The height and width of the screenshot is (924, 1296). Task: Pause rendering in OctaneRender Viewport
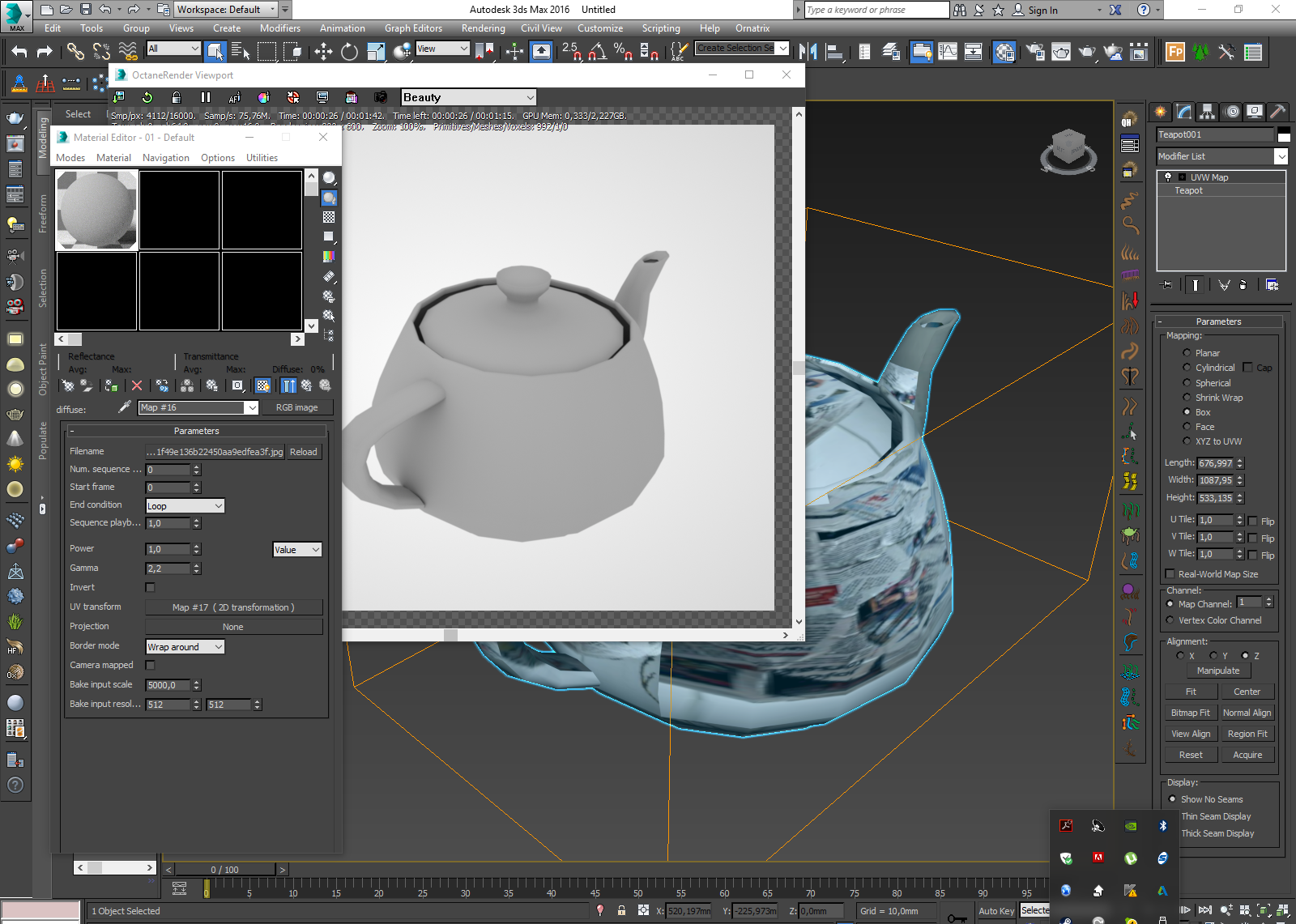click(206, 97)
